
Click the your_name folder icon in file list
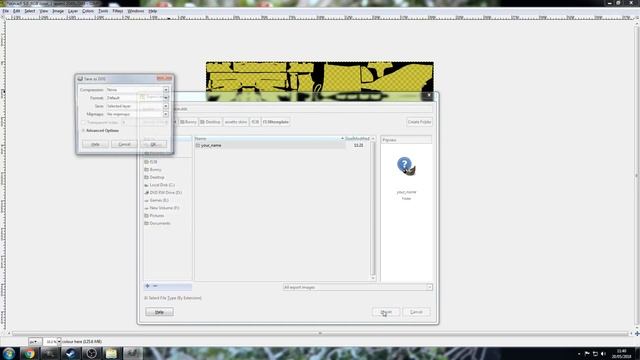pyautogui.click(x=198, y=145)
